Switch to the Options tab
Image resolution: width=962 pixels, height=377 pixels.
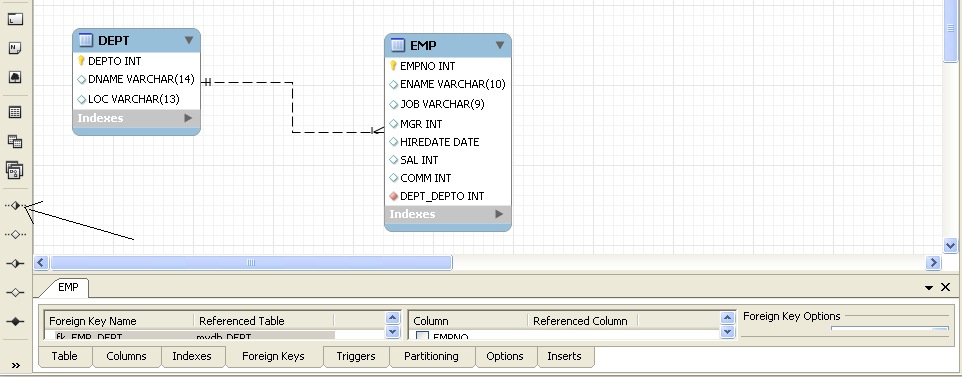pyautogui.click(x=505, y=356)
